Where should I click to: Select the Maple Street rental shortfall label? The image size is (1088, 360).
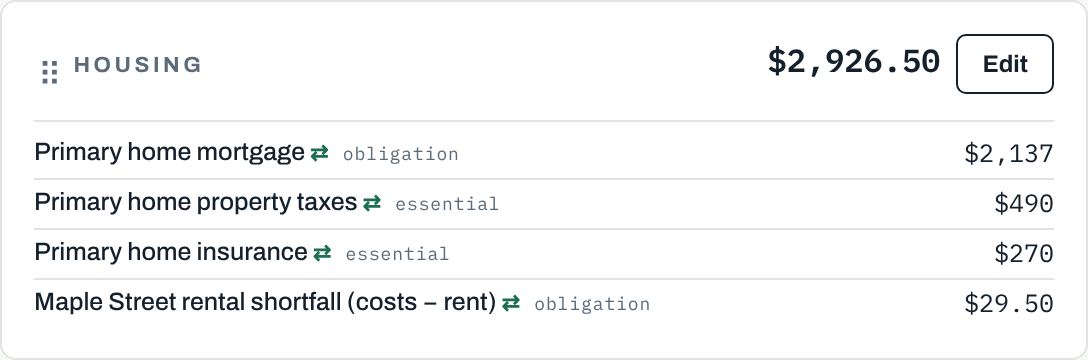coord(265,302)
